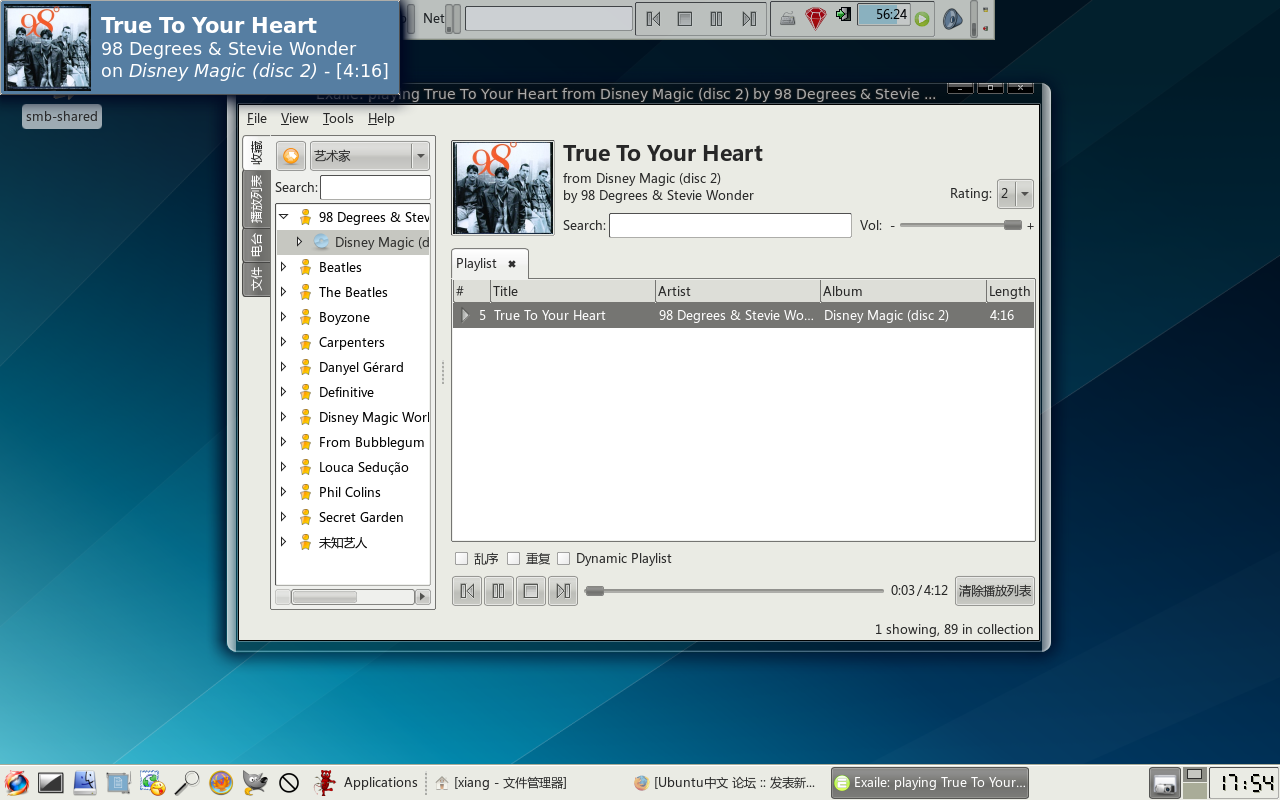Switch to the Ubuntu中文 论坛 taskbar window
Viewport: 1280px width, 800px height.
pyautogui.click(x=727, y=783)
